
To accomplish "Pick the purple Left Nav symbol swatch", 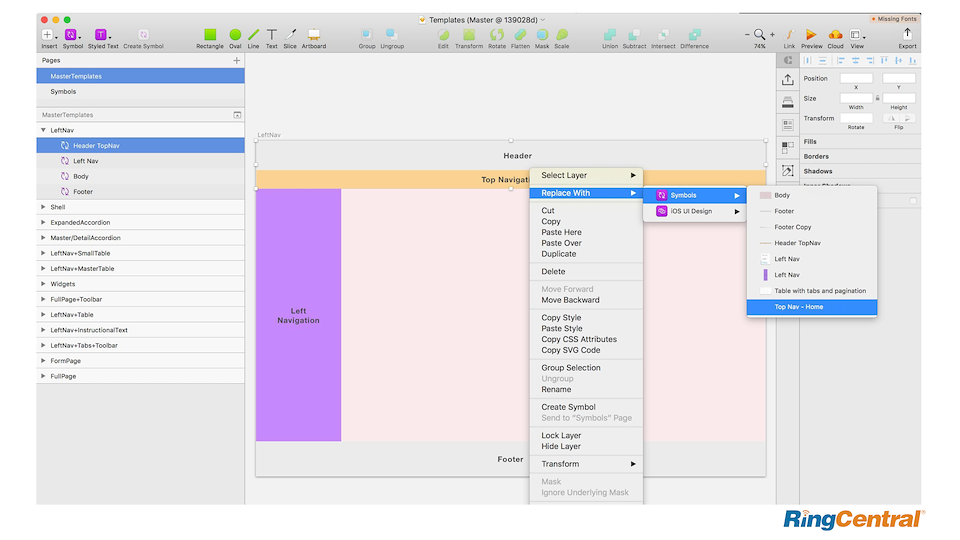I will [x=765, y=275].
